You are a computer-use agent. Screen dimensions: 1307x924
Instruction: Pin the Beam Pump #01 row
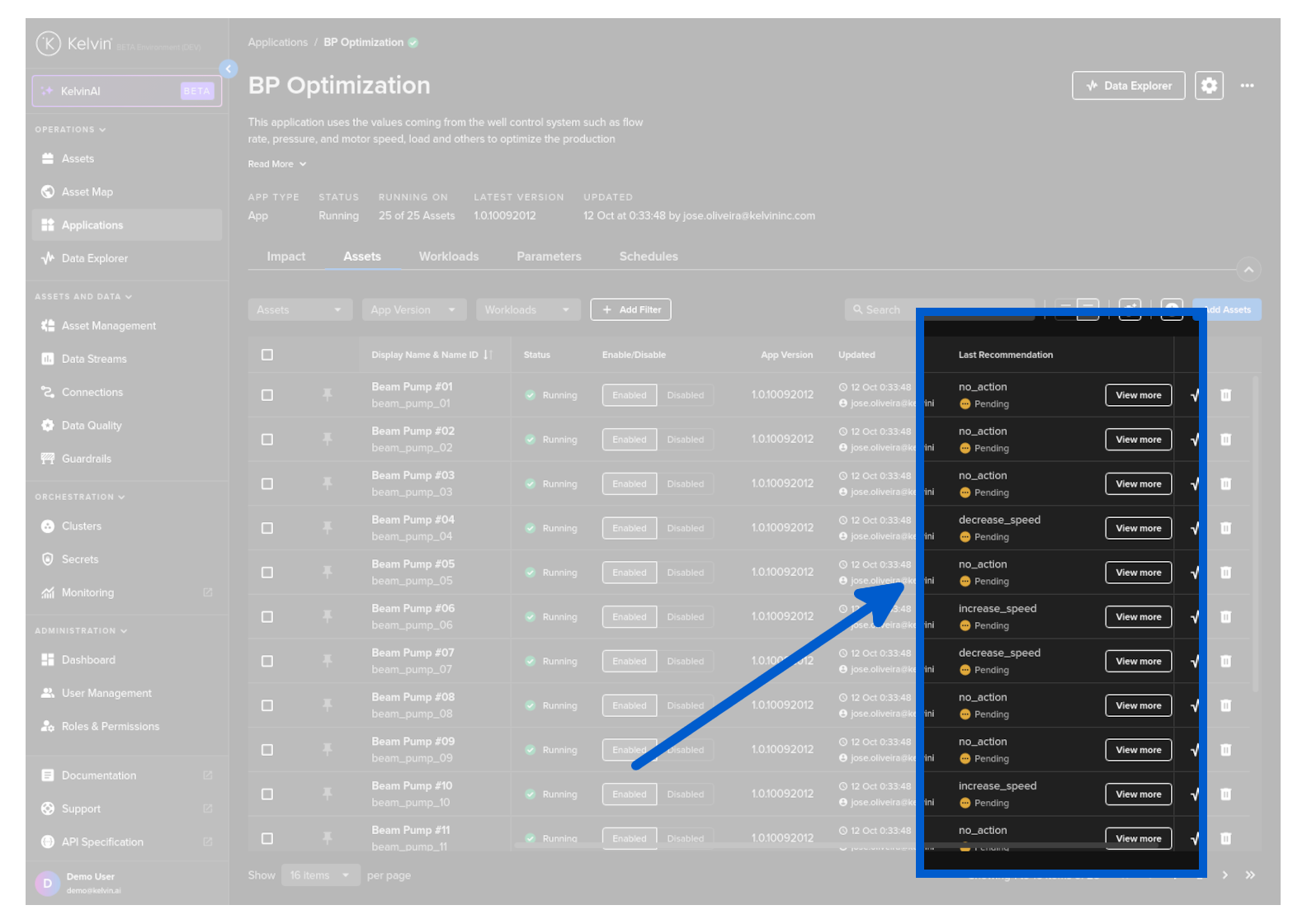(328, 395)
